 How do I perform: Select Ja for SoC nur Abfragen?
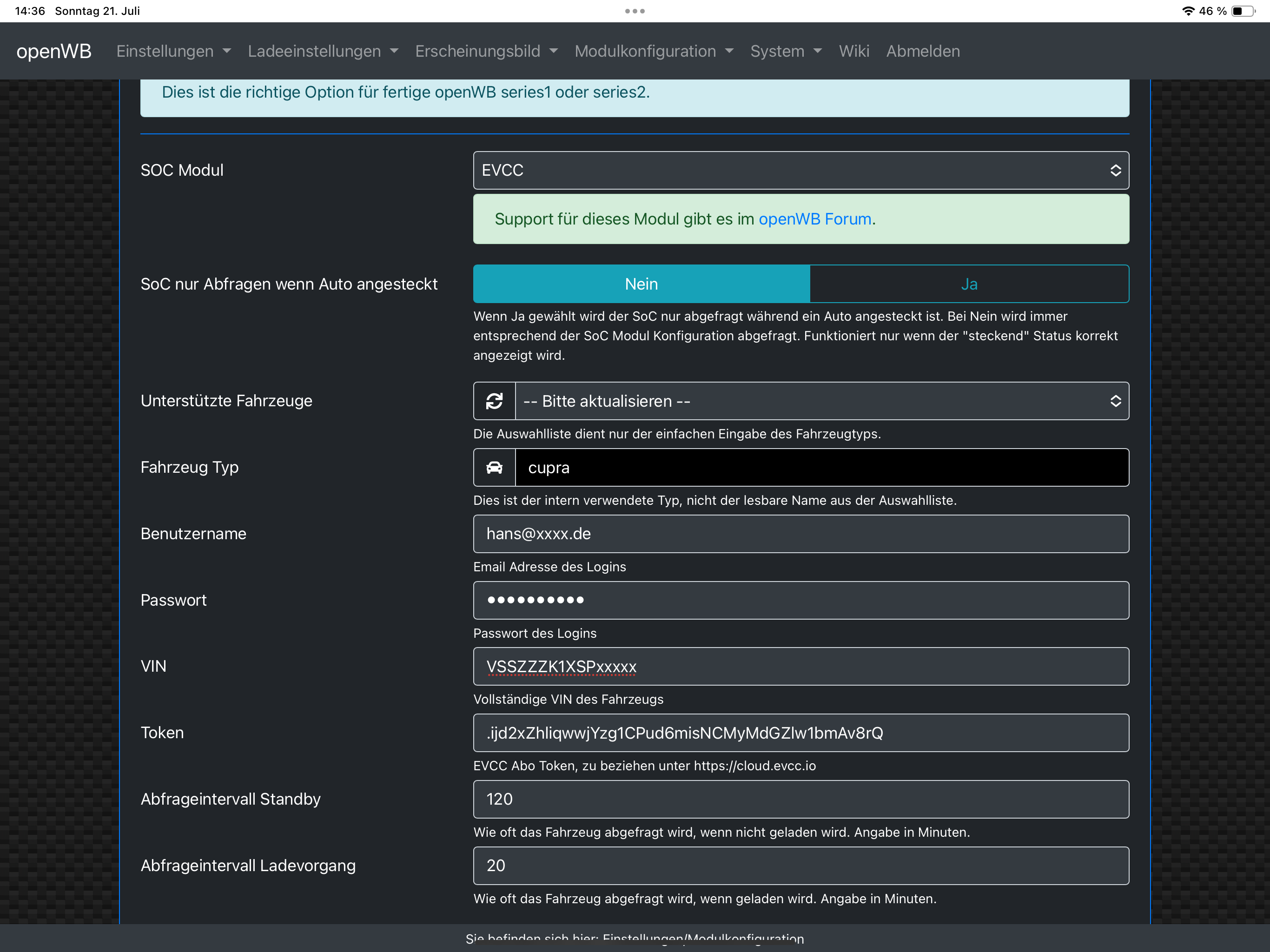click(969, 284)
